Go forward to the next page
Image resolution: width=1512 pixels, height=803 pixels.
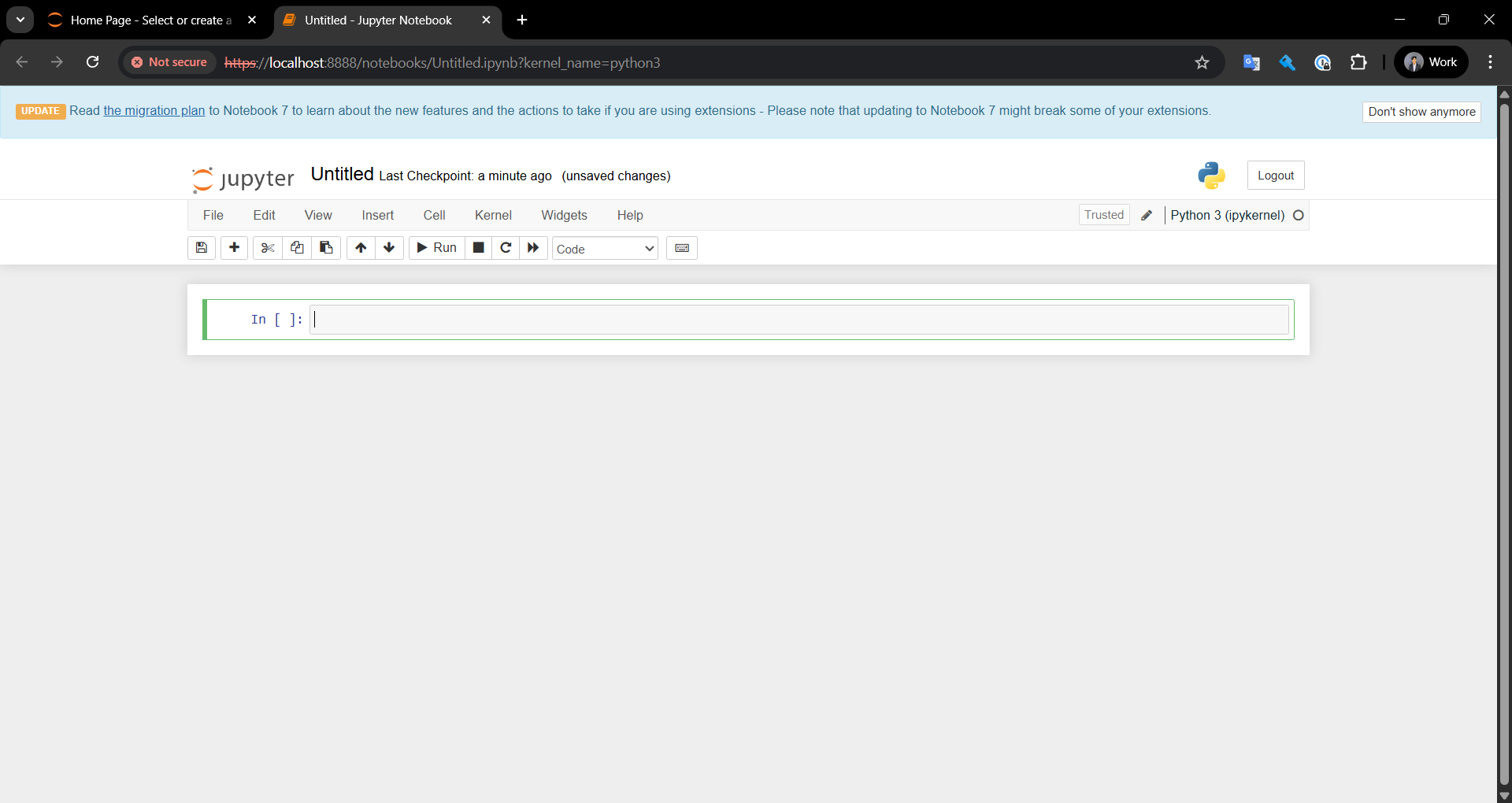(x=57, y=62)
